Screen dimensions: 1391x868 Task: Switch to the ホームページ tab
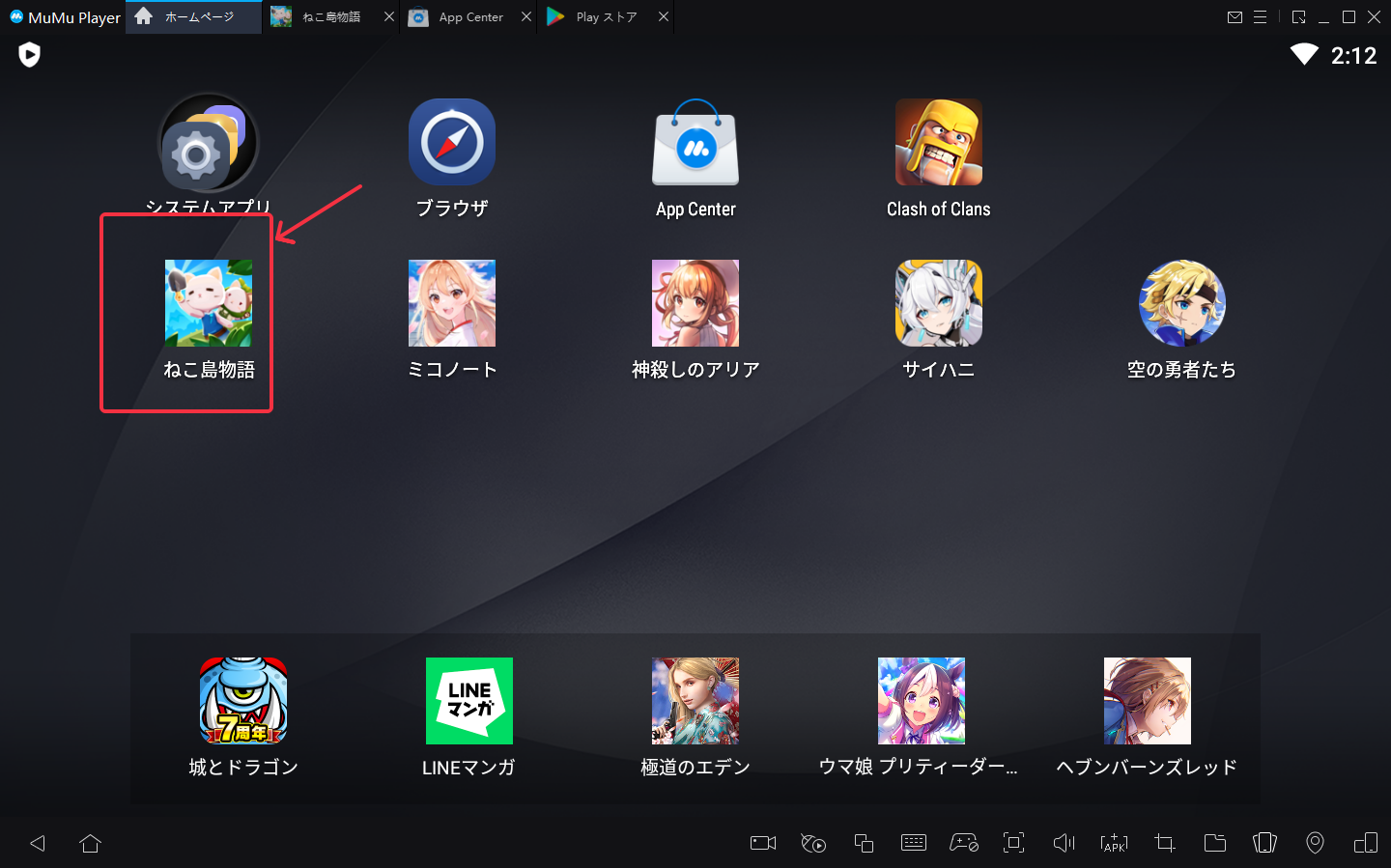tap(193, 17)
